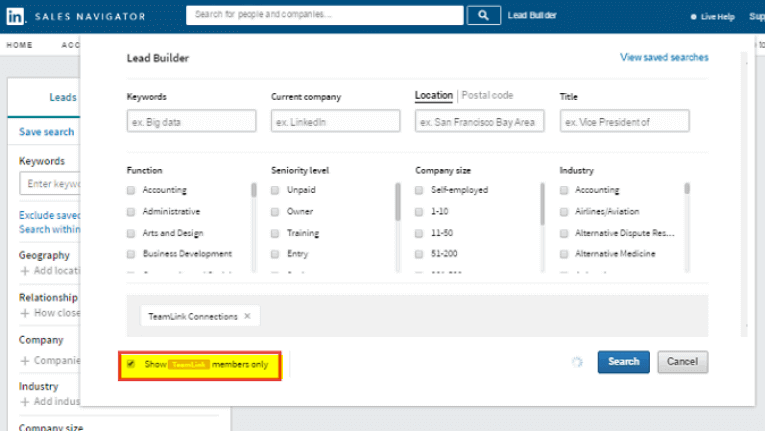Screen dimensions: 765x431
Task: Check the 51-200 company size checkbox
Action: point(419,254)
